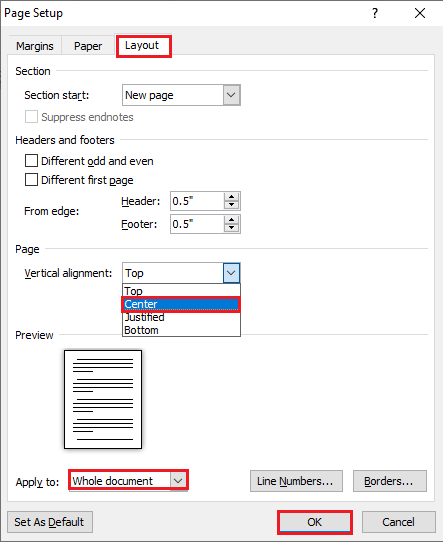Click the Header distance input field
Viewport: 443px width, 542px height.
click(197, 201)
